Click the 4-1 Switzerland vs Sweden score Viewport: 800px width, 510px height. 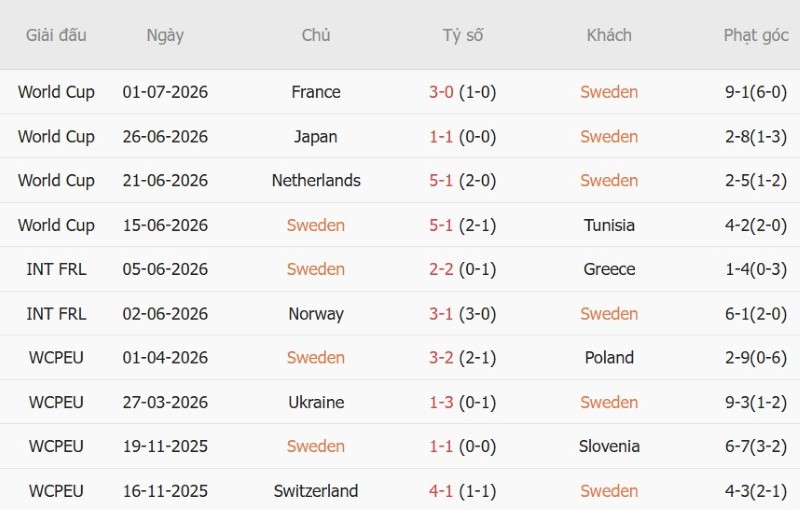(441, 491)
